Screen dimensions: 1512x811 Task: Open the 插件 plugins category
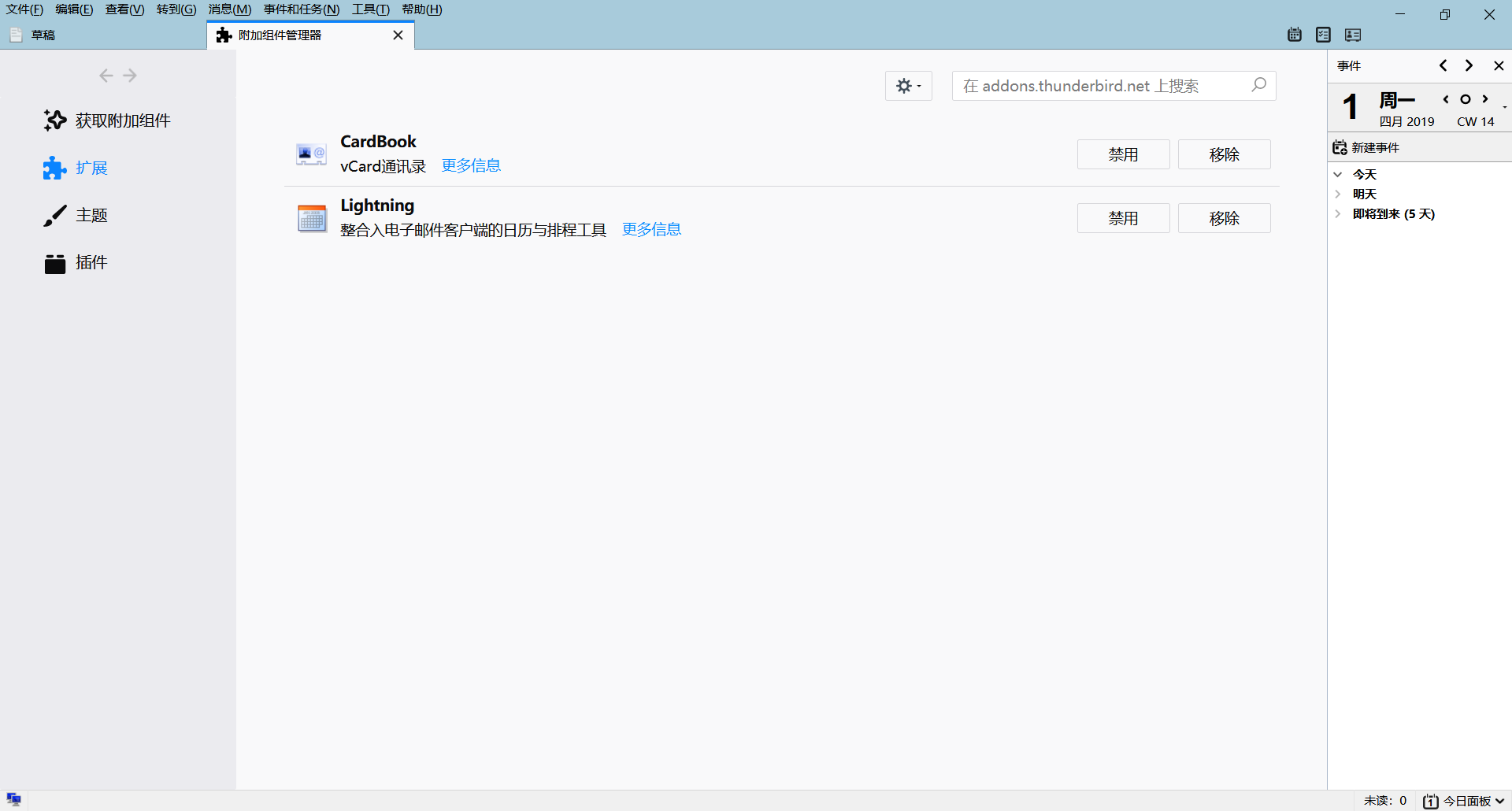[76, 262]
